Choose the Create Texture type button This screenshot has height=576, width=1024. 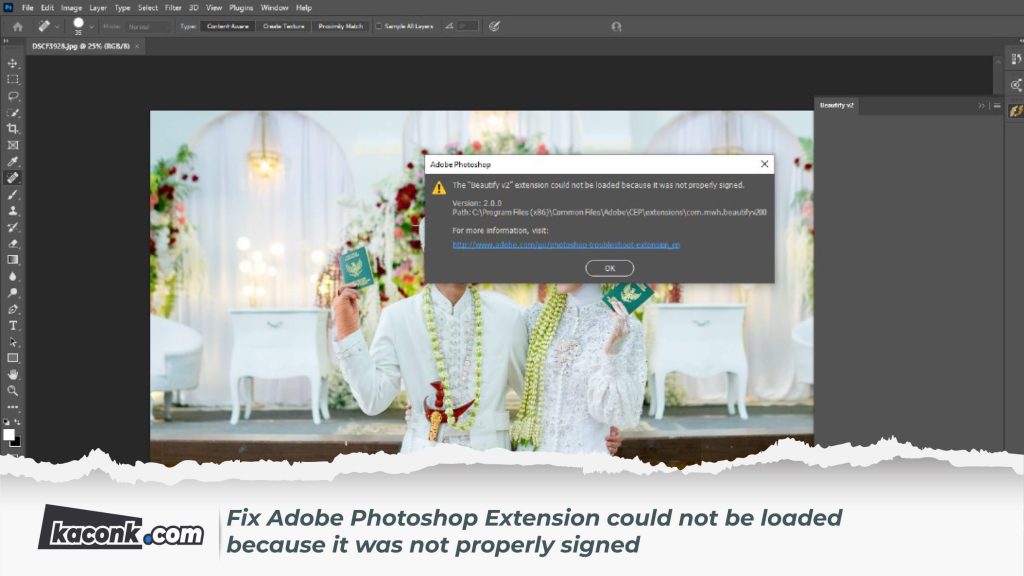[x=283, y=27]
